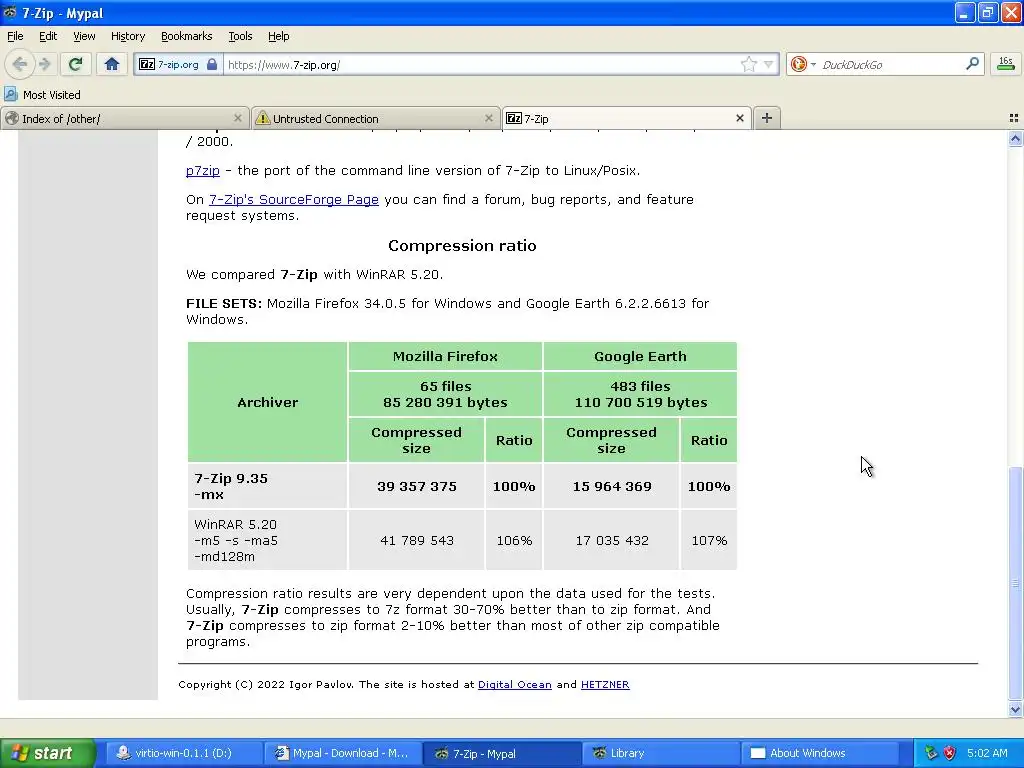Click the vertical scrollbar thumb
The image size is (1024, 768).
1015,583
